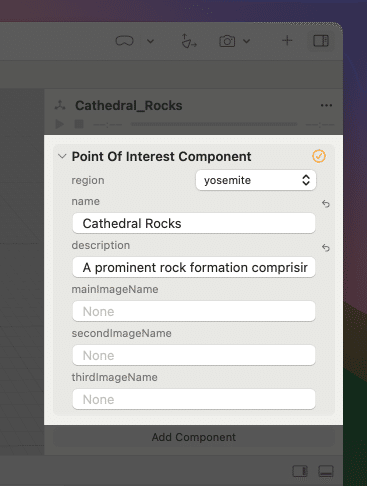Toggle the bottom panel icon in bottom bar
367x486 pixels.
click(326, 471)
